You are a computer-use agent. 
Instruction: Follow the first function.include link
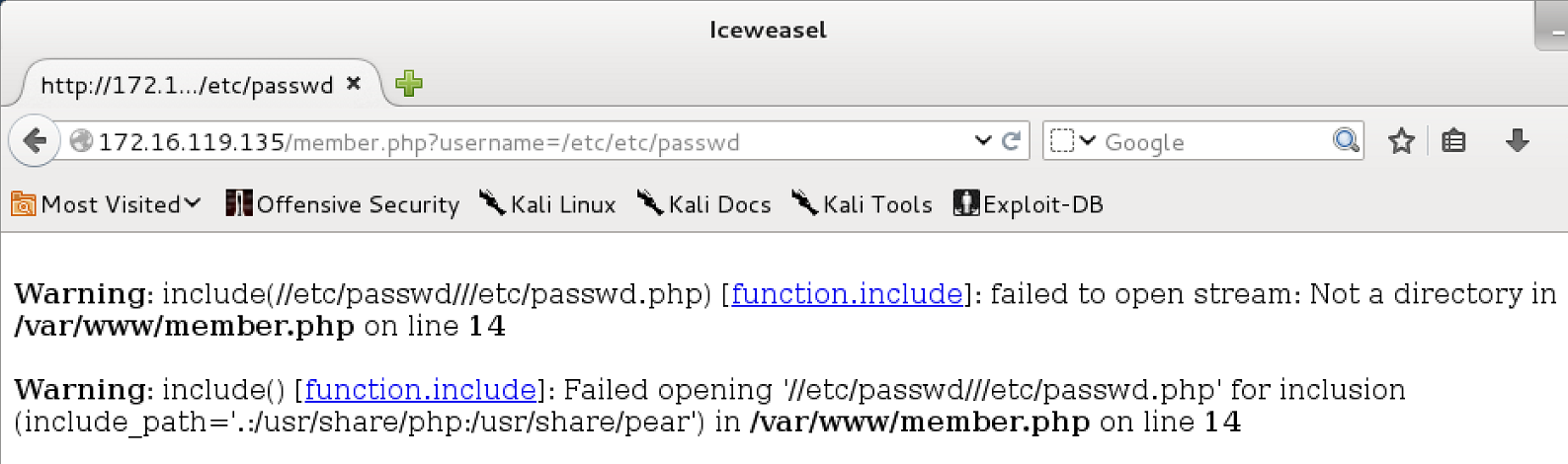click(847, 293)
